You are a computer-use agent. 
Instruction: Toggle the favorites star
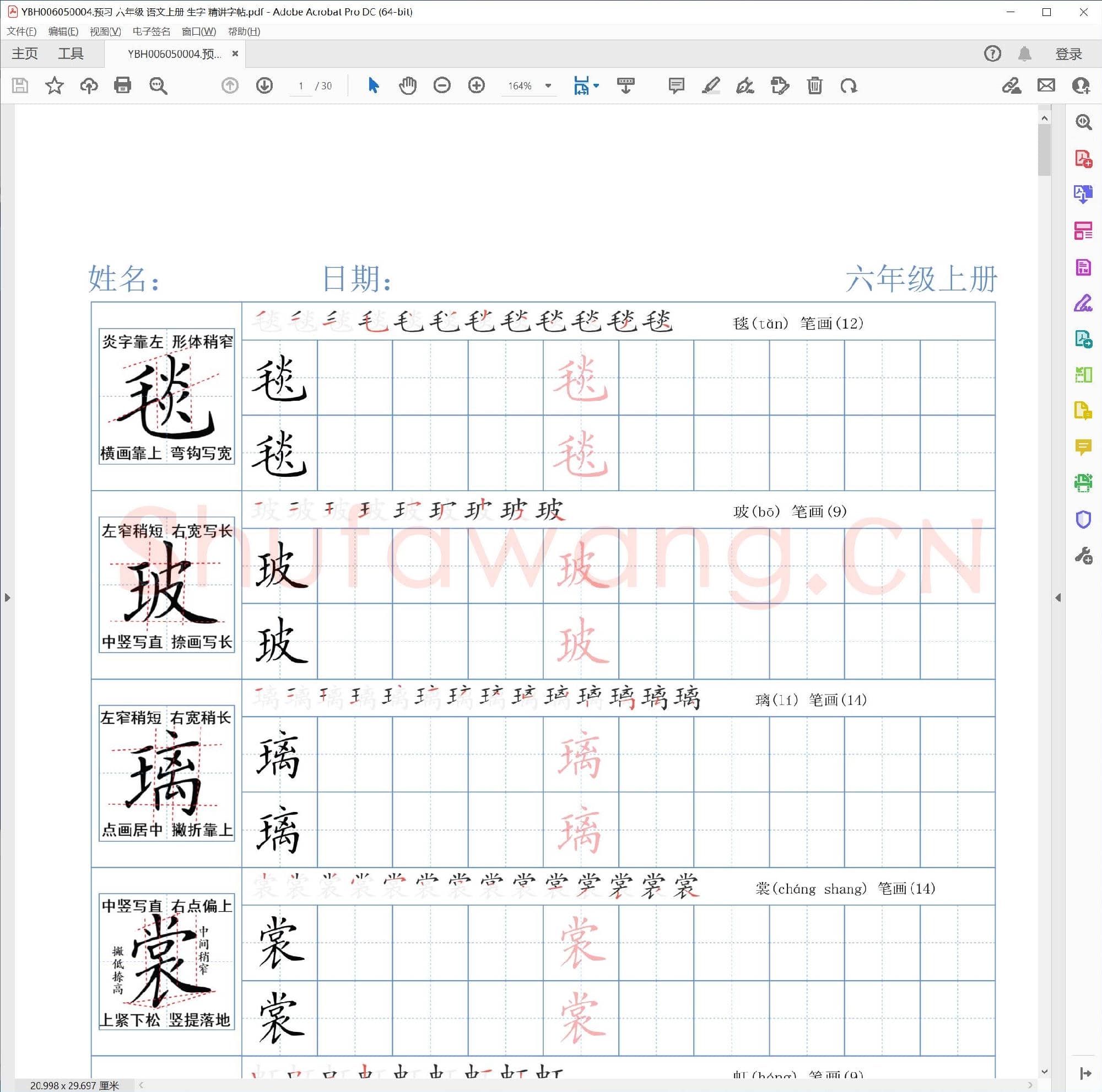[54, 85]
